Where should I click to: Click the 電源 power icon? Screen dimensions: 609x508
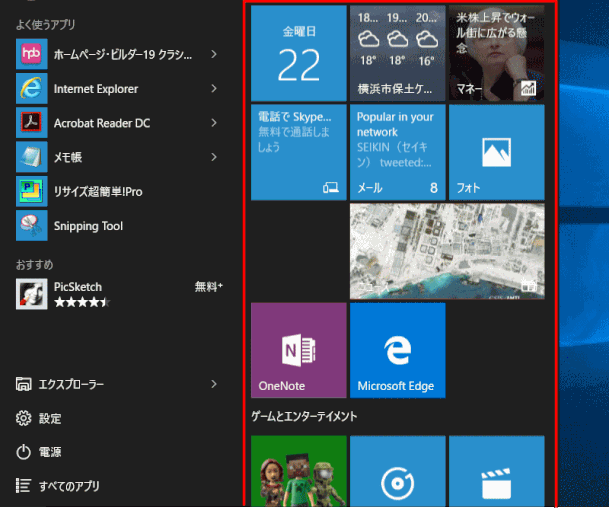click(x=24, y=452)
